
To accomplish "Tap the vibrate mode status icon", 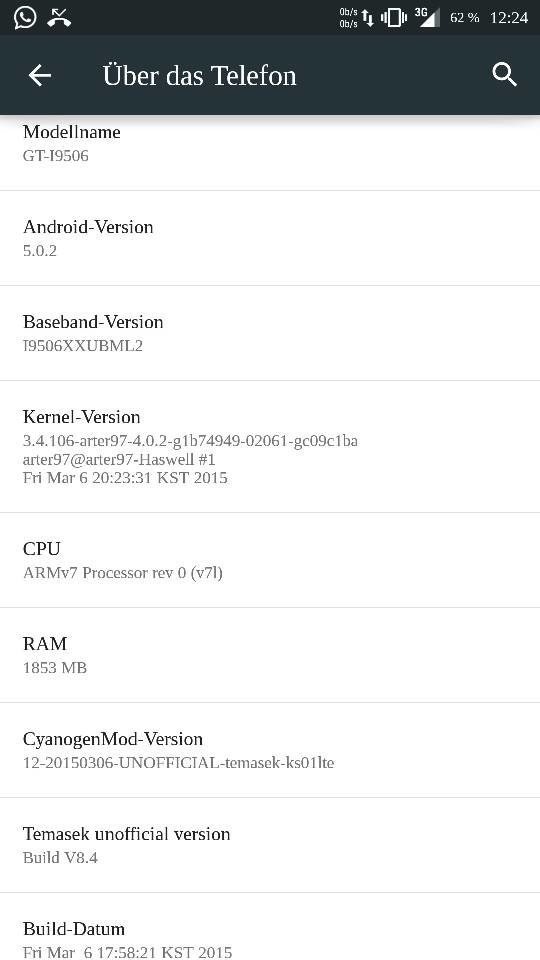I will click(x=394, y=17).
